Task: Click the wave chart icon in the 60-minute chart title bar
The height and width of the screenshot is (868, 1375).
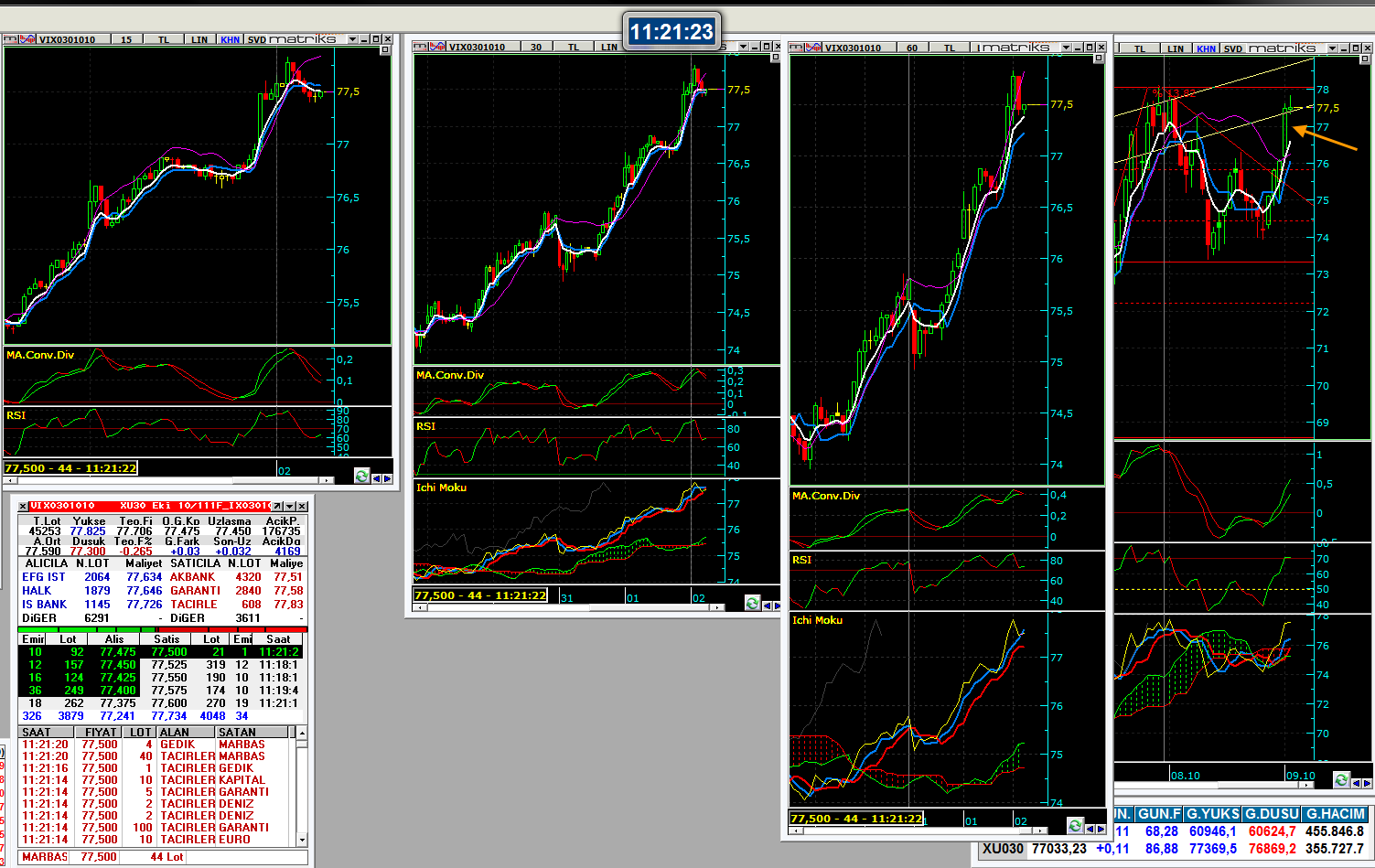Action: (x=812, y=48)
